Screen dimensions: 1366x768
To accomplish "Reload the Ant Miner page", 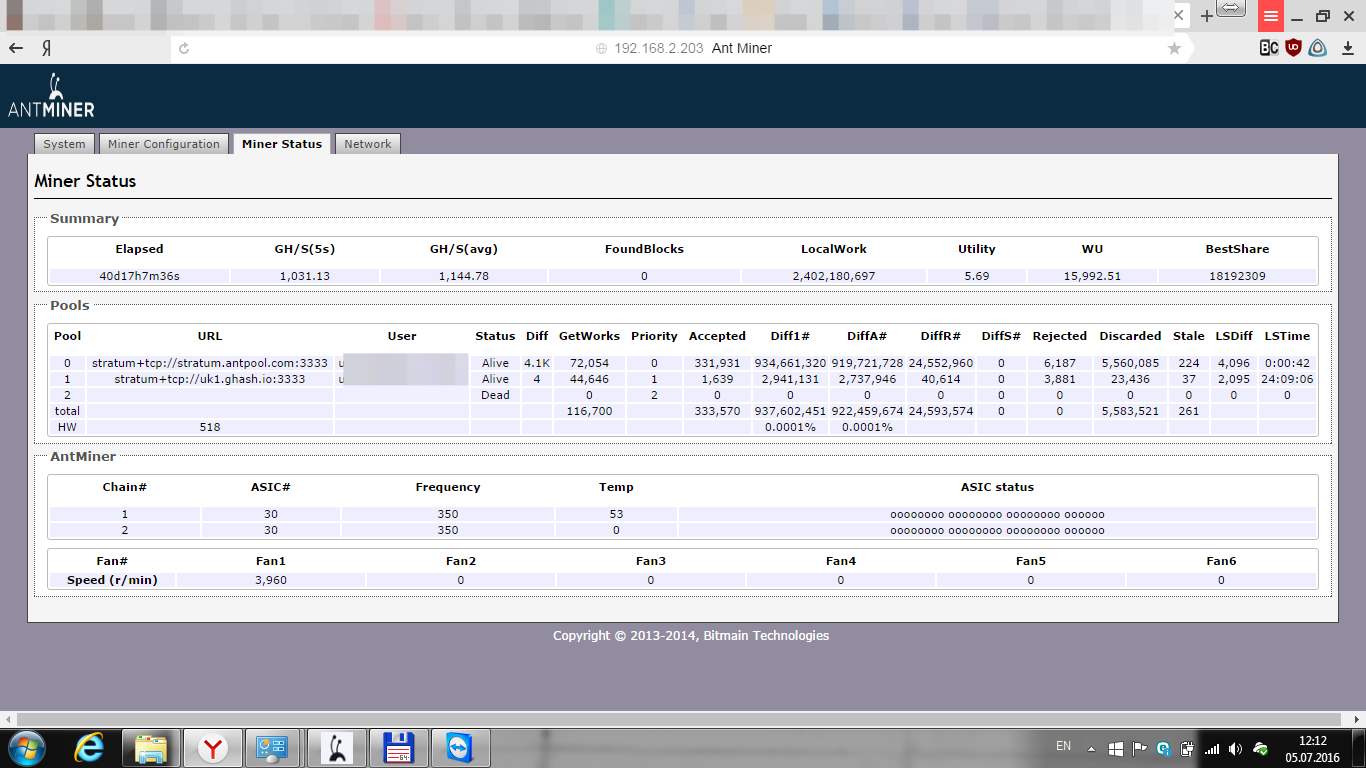I will point(184,48).
